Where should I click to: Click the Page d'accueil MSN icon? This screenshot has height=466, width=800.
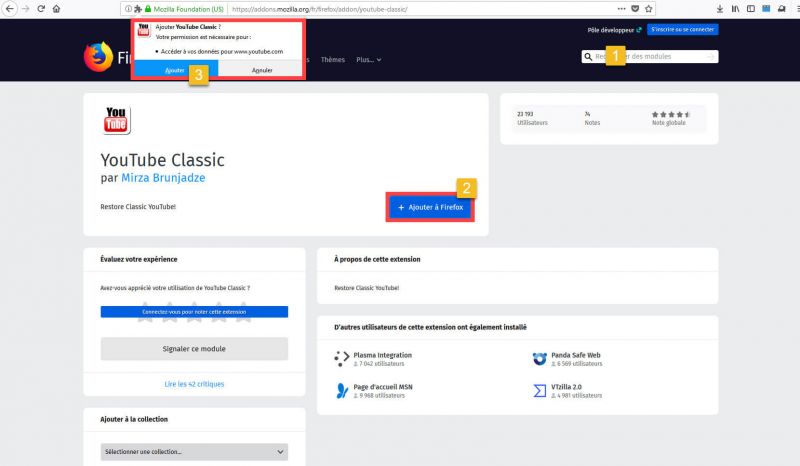click(343, 389)
